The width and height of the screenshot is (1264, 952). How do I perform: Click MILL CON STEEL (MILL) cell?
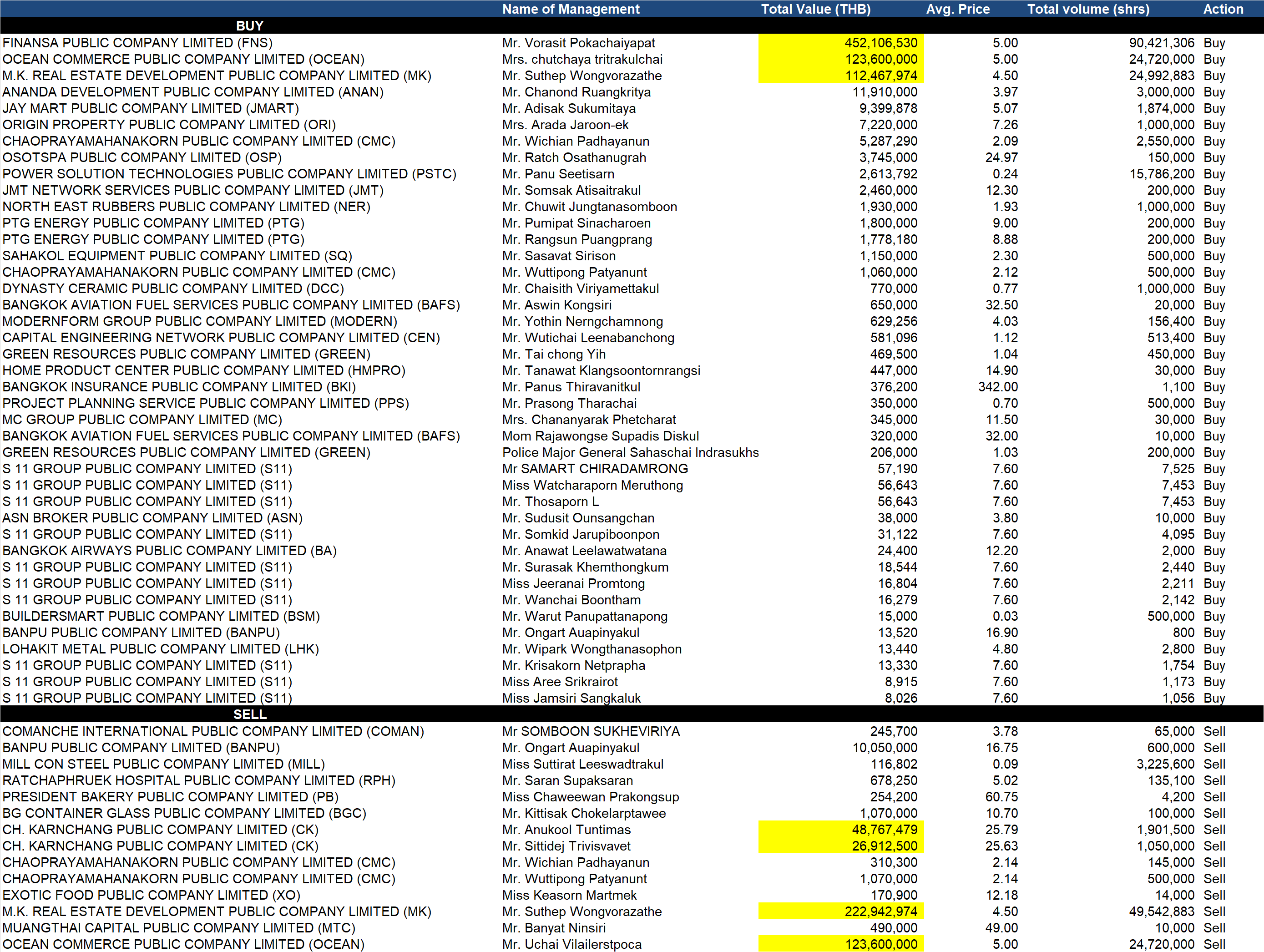tap(163, 764)
